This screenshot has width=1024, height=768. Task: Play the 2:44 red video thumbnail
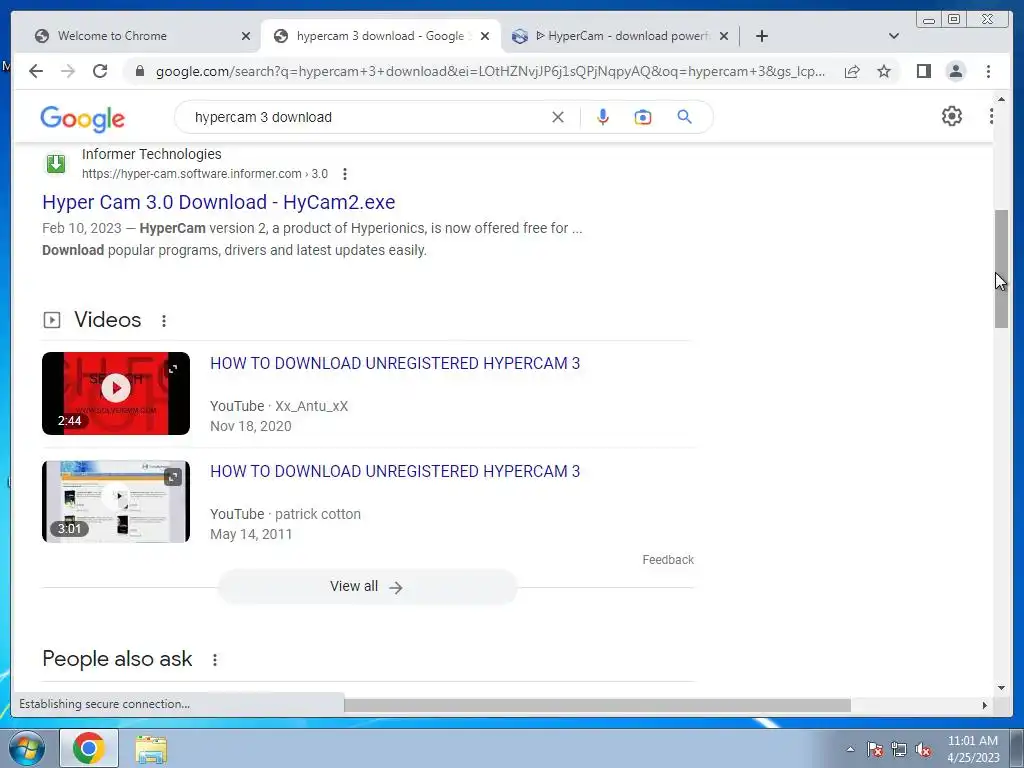[x=116, y=393]
